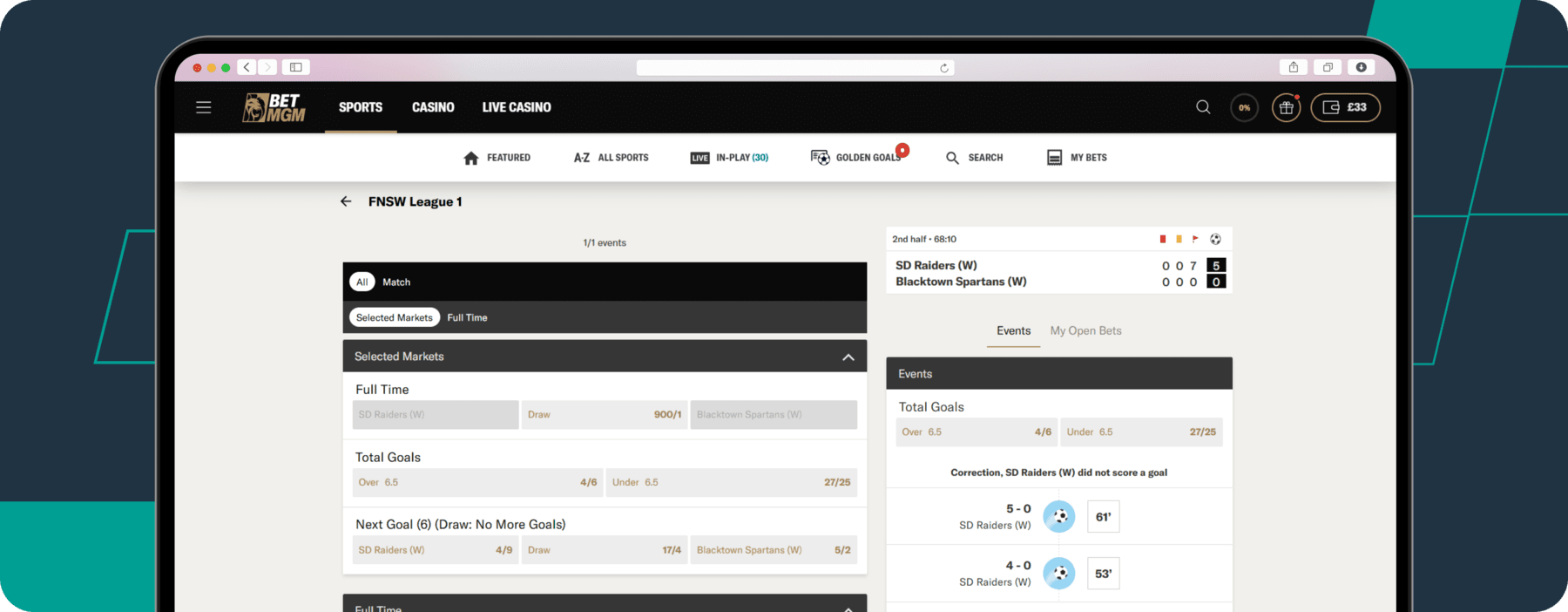Select SD Raiders (W) Full Time outcome
Screen dimensions: 1568x612
click(436, 415)
